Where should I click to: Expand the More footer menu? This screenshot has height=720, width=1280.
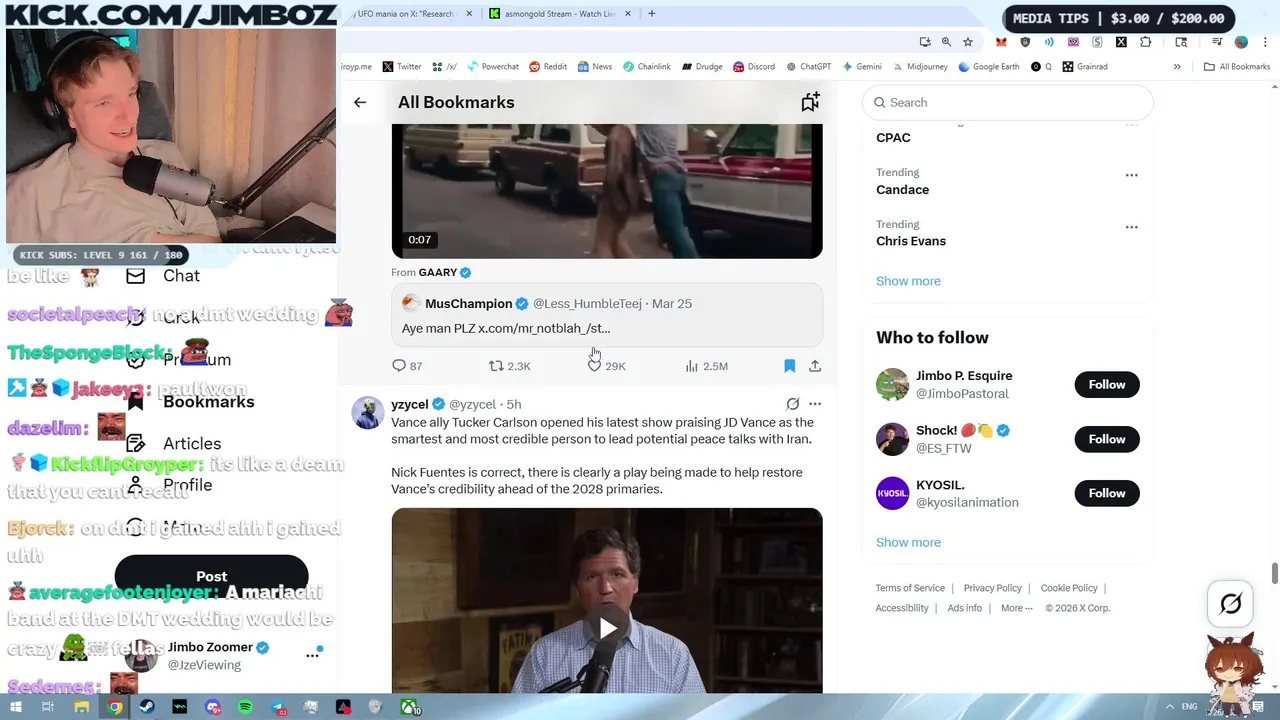(1016, 608)
